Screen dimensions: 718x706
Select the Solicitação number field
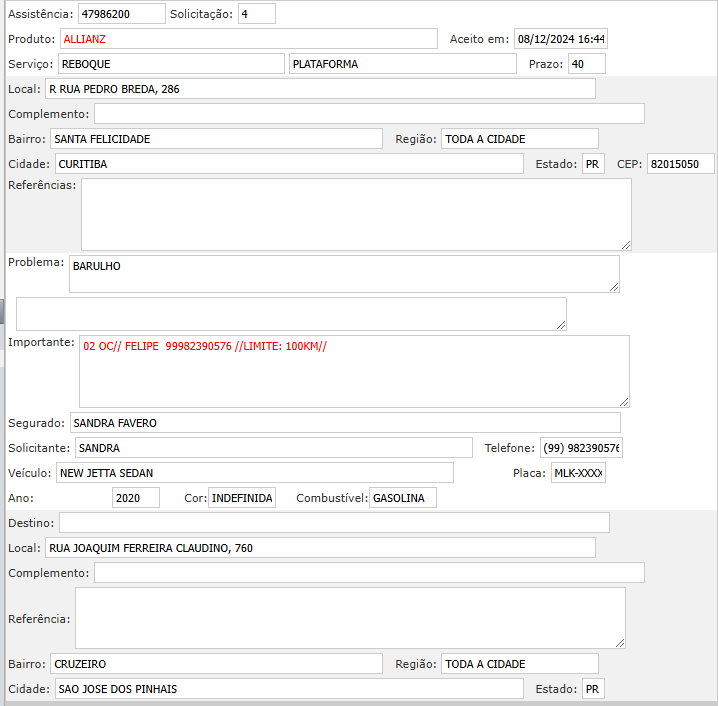[256, 14]
